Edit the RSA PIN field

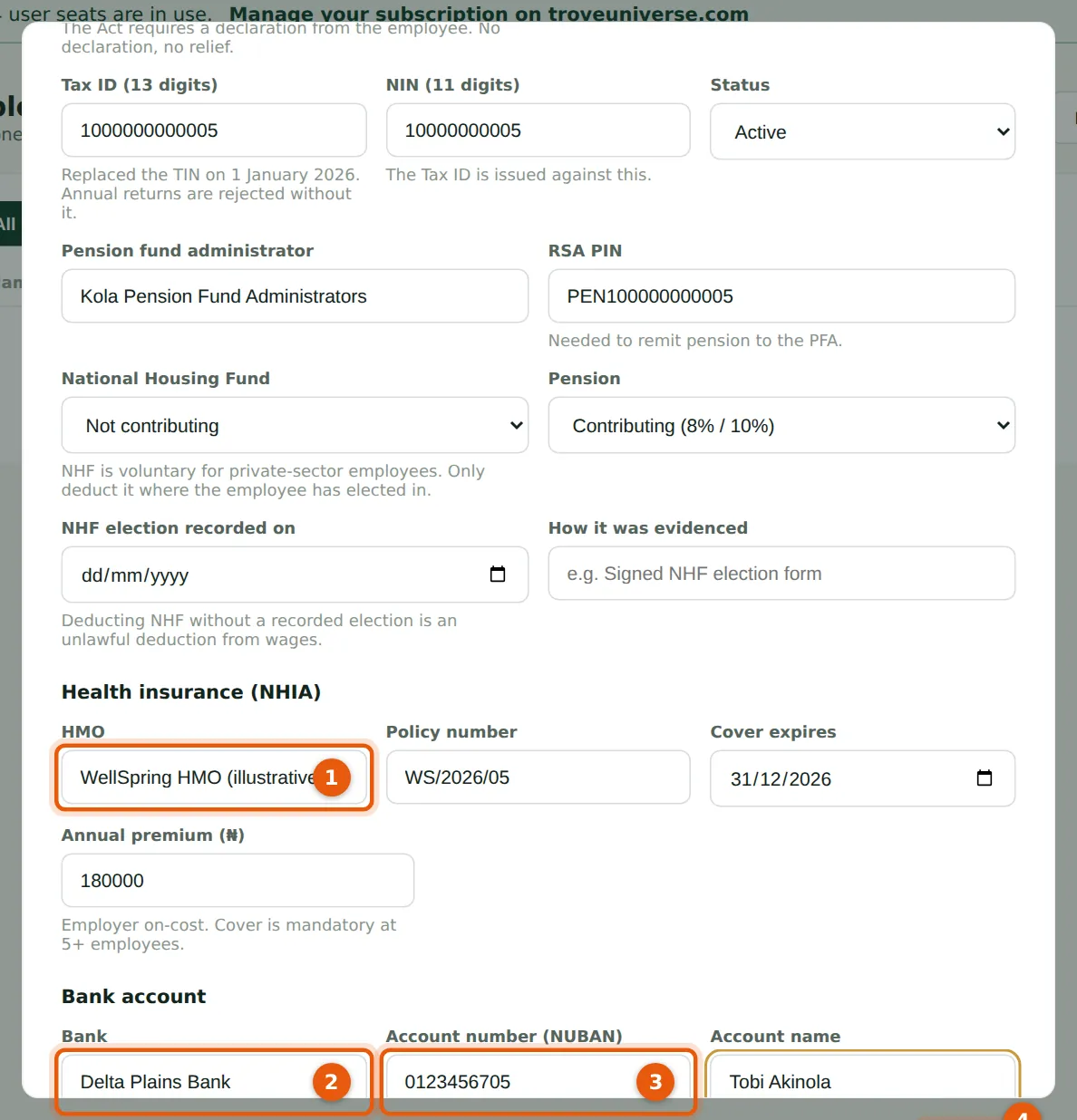[x=781, y=296]
